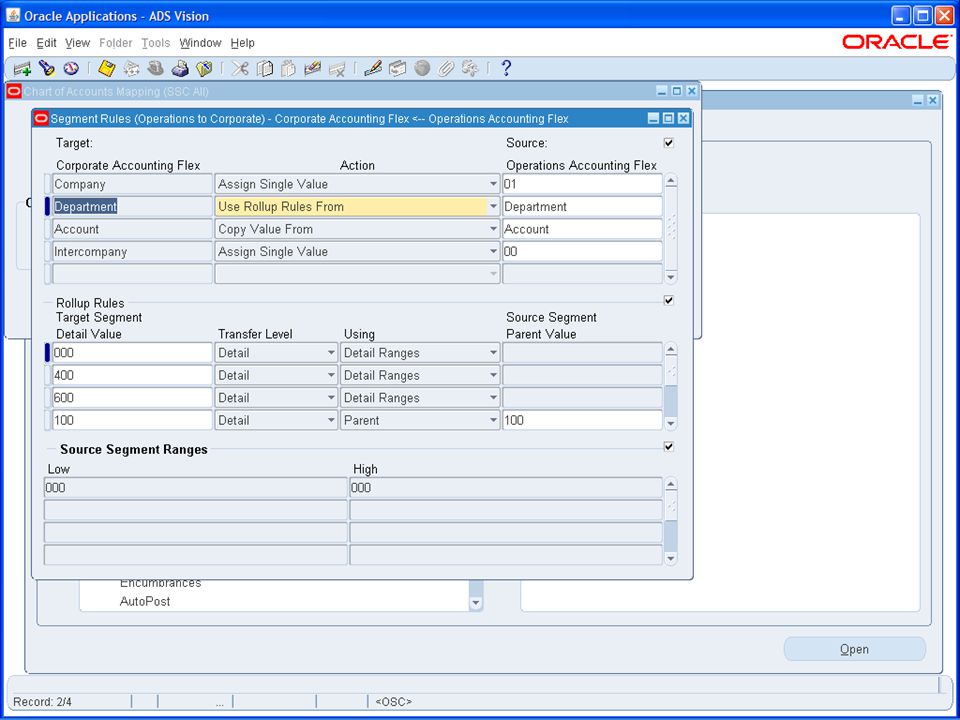Select AutoPost in the Navigator list
The width and height of the screenshot is (960, 720).
(x=145, y=602)
